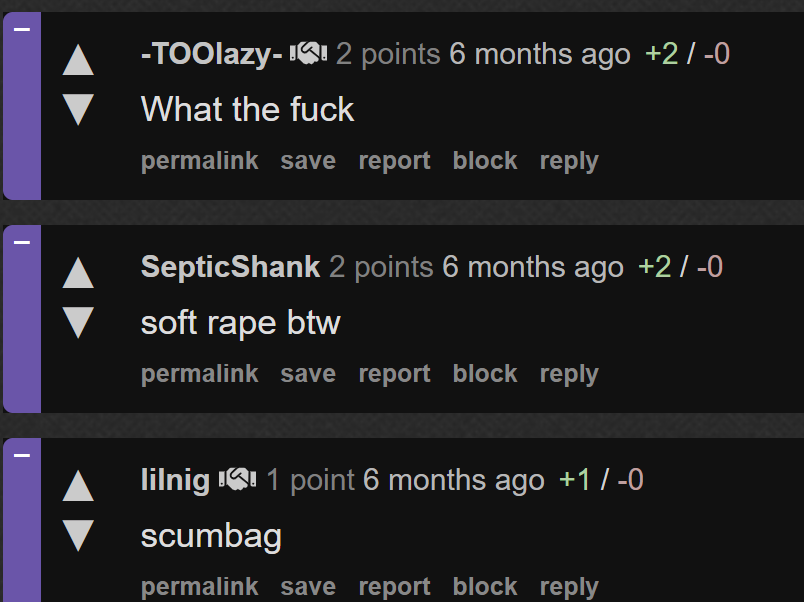
Task: Downvote SepticShank's comment
Action: (x=78, y=323)
